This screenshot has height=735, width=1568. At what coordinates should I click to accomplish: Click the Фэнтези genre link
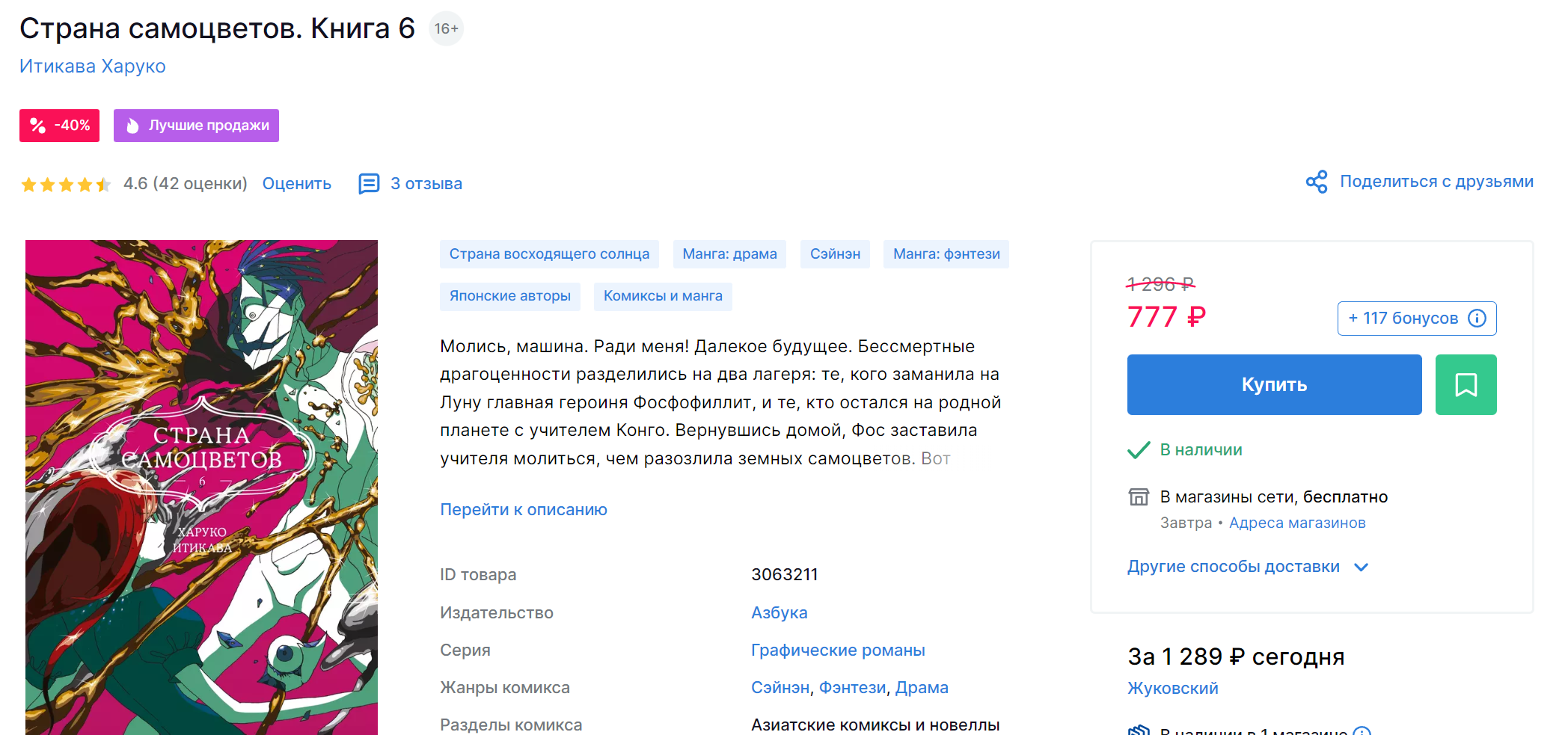pyautogui.click(x=852, y=688)
